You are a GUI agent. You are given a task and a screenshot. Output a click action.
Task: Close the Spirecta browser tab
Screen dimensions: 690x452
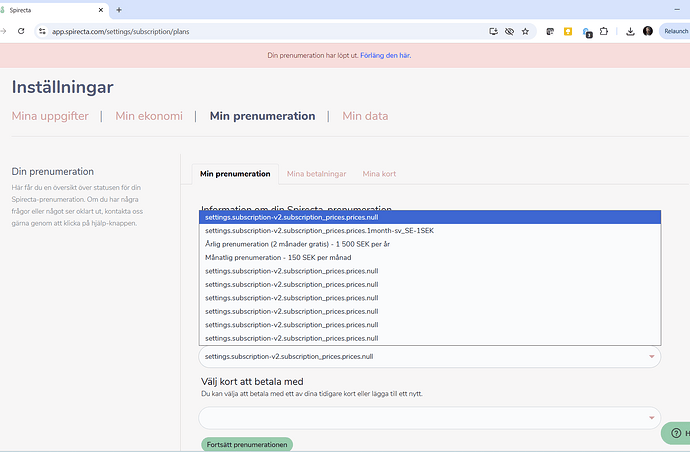coord(101,10)
